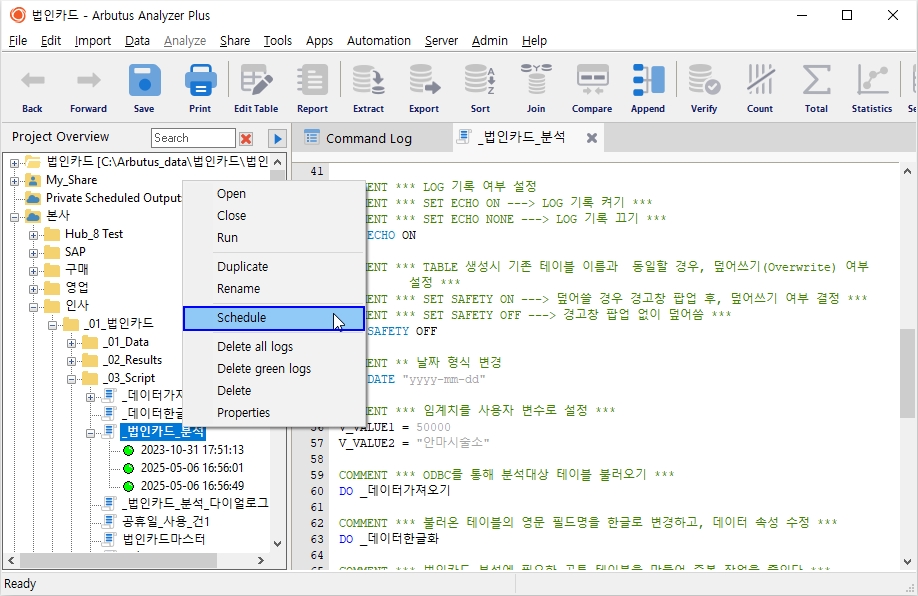This screenshot has height=596, width=918.
Task: Expand the 영업 folder node
Action: tap(33, 289)
